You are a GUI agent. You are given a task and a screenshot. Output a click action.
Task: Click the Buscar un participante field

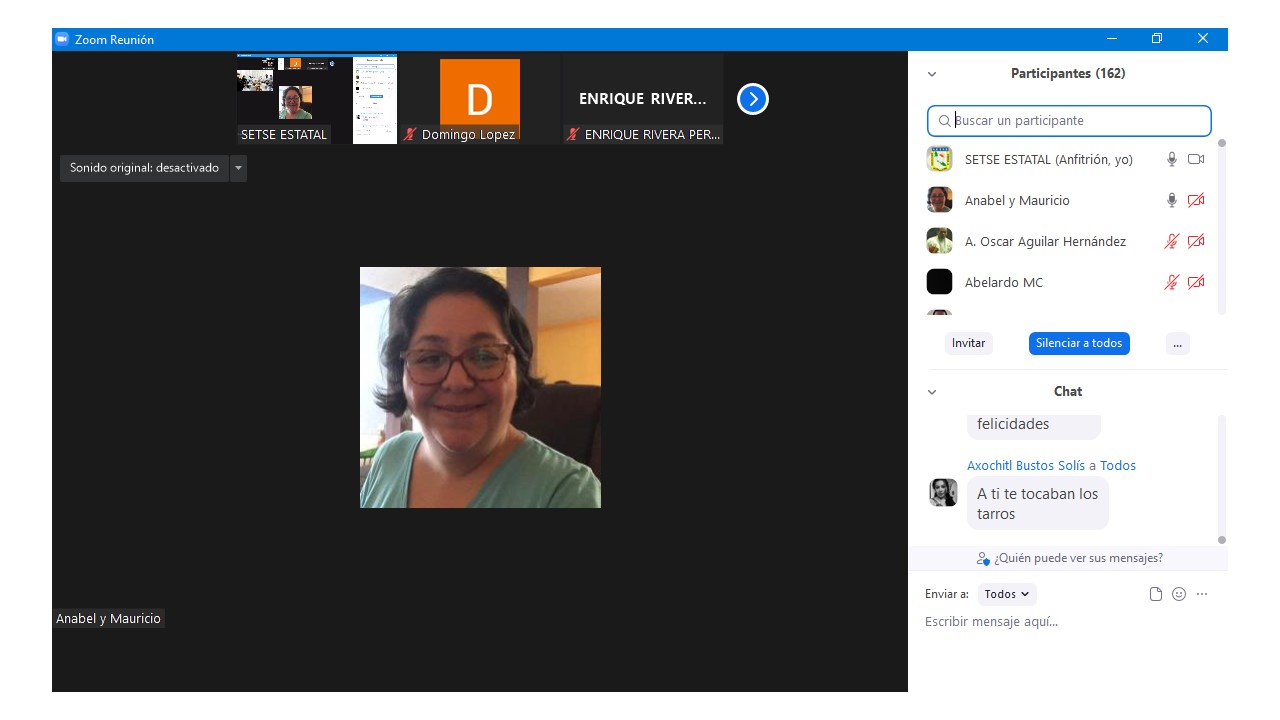coord(1080,121)
